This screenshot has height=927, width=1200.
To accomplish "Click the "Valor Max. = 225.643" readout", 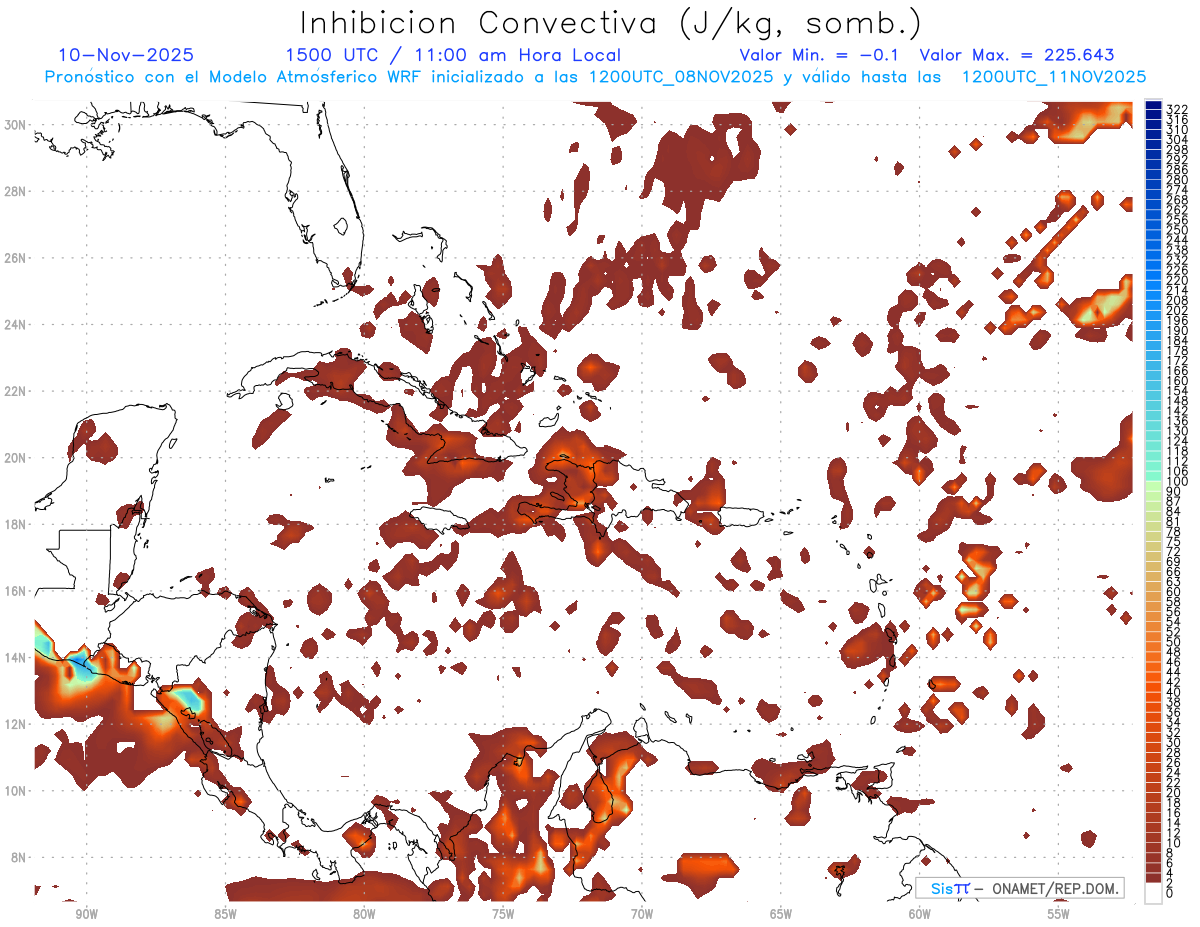I will pos(1017,56).
